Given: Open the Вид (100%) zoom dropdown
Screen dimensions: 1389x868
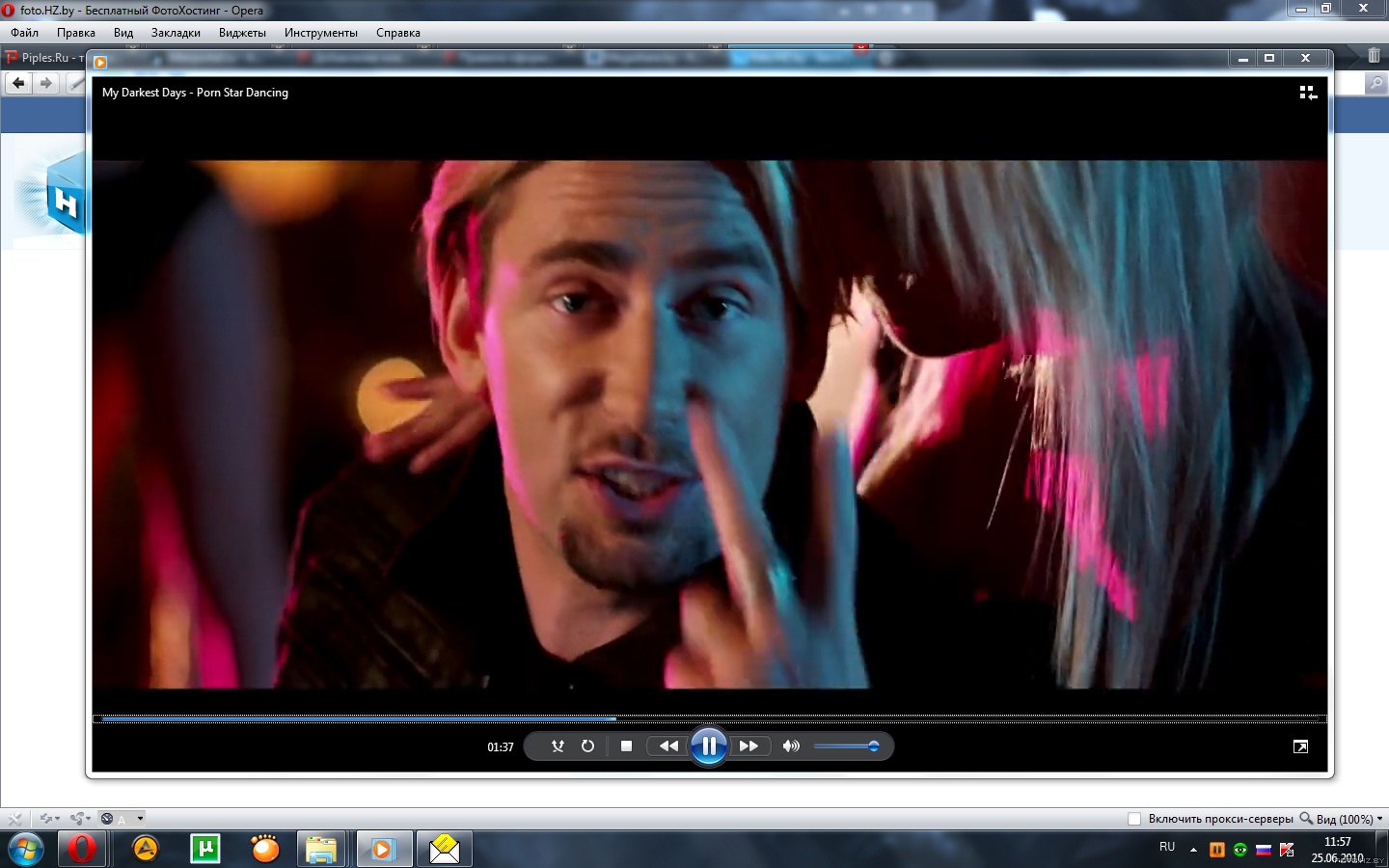Looking at the screenshot, I should (x=1342, y=819).
